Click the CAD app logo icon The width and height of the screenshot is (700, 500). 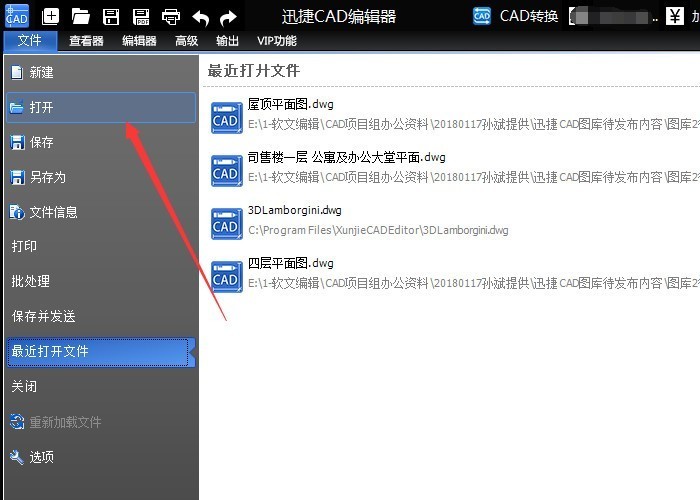(x=17, y=16)
